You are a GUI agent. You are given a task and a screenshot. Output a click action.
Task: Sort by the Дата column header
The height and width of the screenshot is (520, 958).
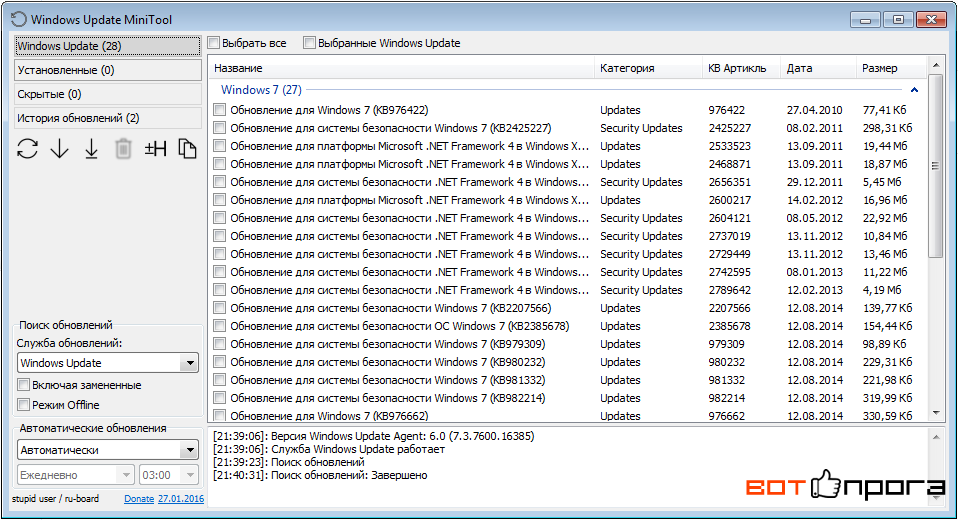pyautogui.click(x=818, y=68)
